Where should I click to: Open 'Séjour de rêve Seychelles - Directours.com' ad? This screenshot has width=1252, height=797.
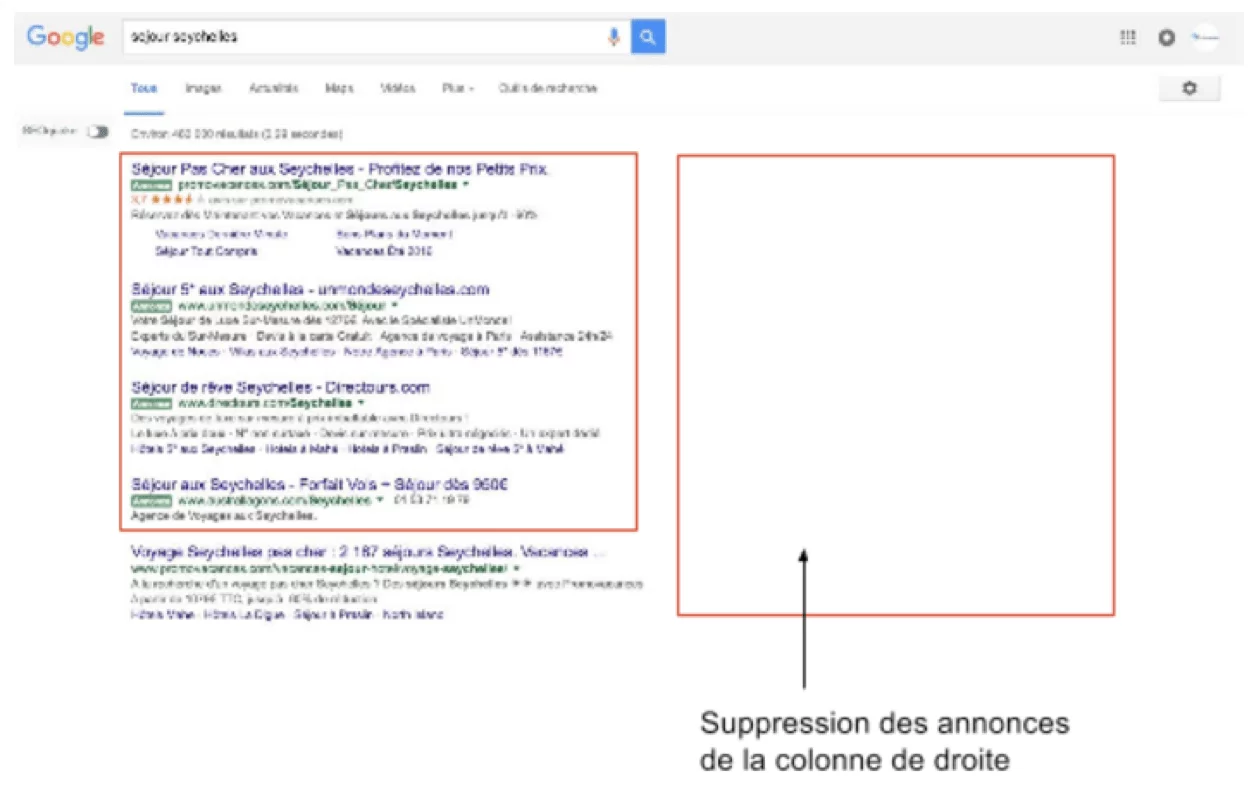[x=280, y=387]
